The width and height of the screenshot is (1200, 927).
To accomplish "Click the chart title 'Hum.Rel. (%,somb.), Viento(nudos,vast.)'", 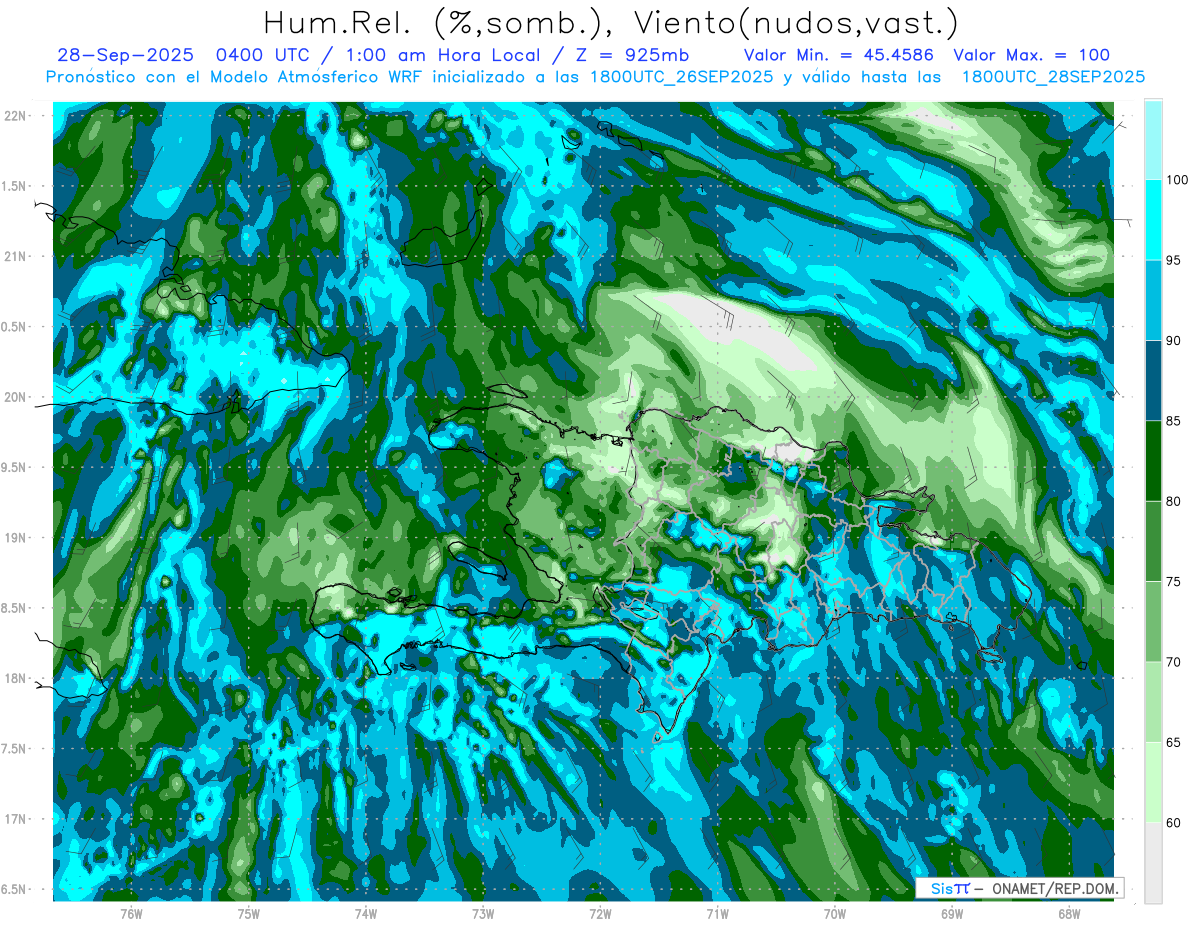I will (x=611, y=22).
